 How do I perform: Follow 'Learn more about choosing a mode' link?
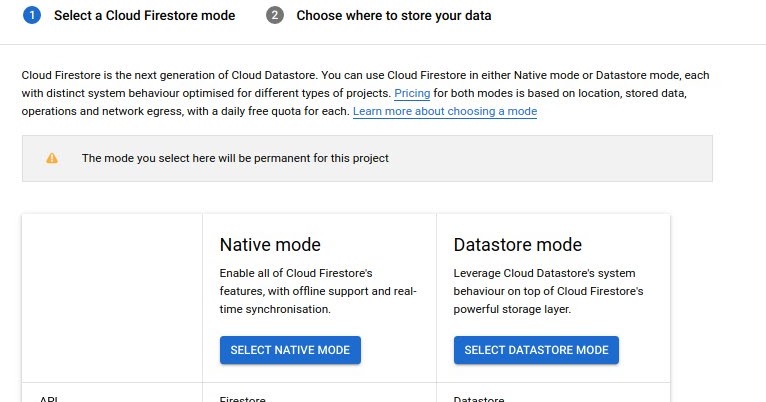coord(445,112)
